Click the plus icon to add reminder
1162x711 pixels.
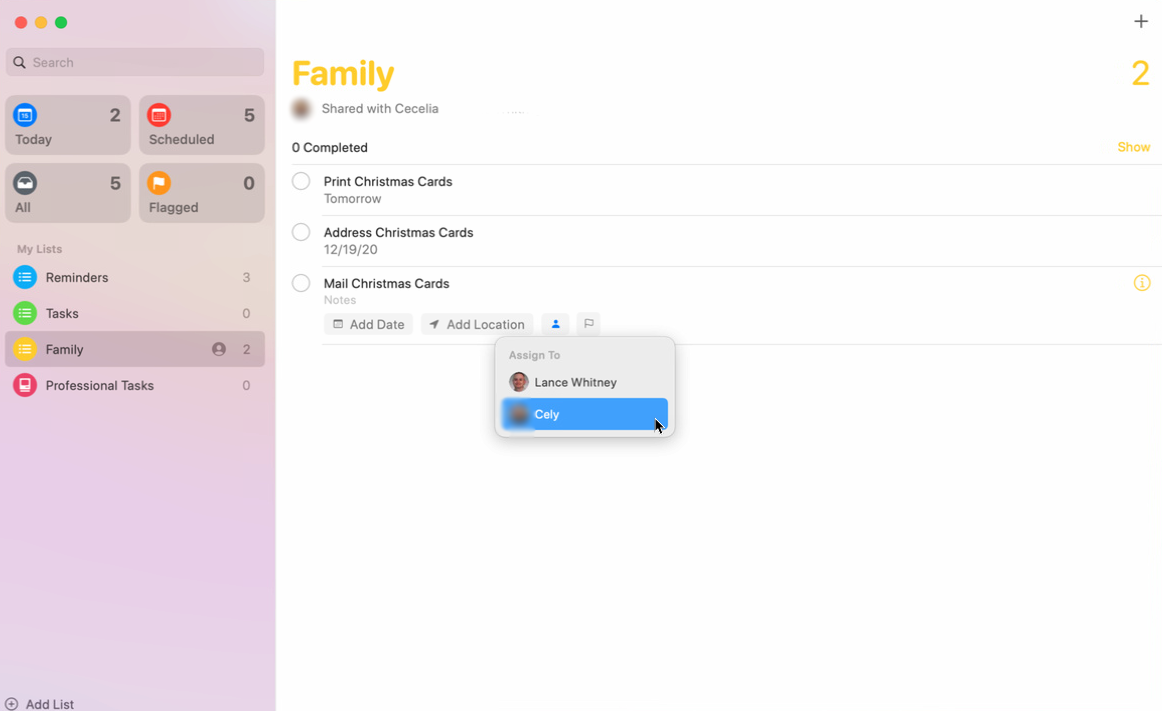pos(1140,21)
